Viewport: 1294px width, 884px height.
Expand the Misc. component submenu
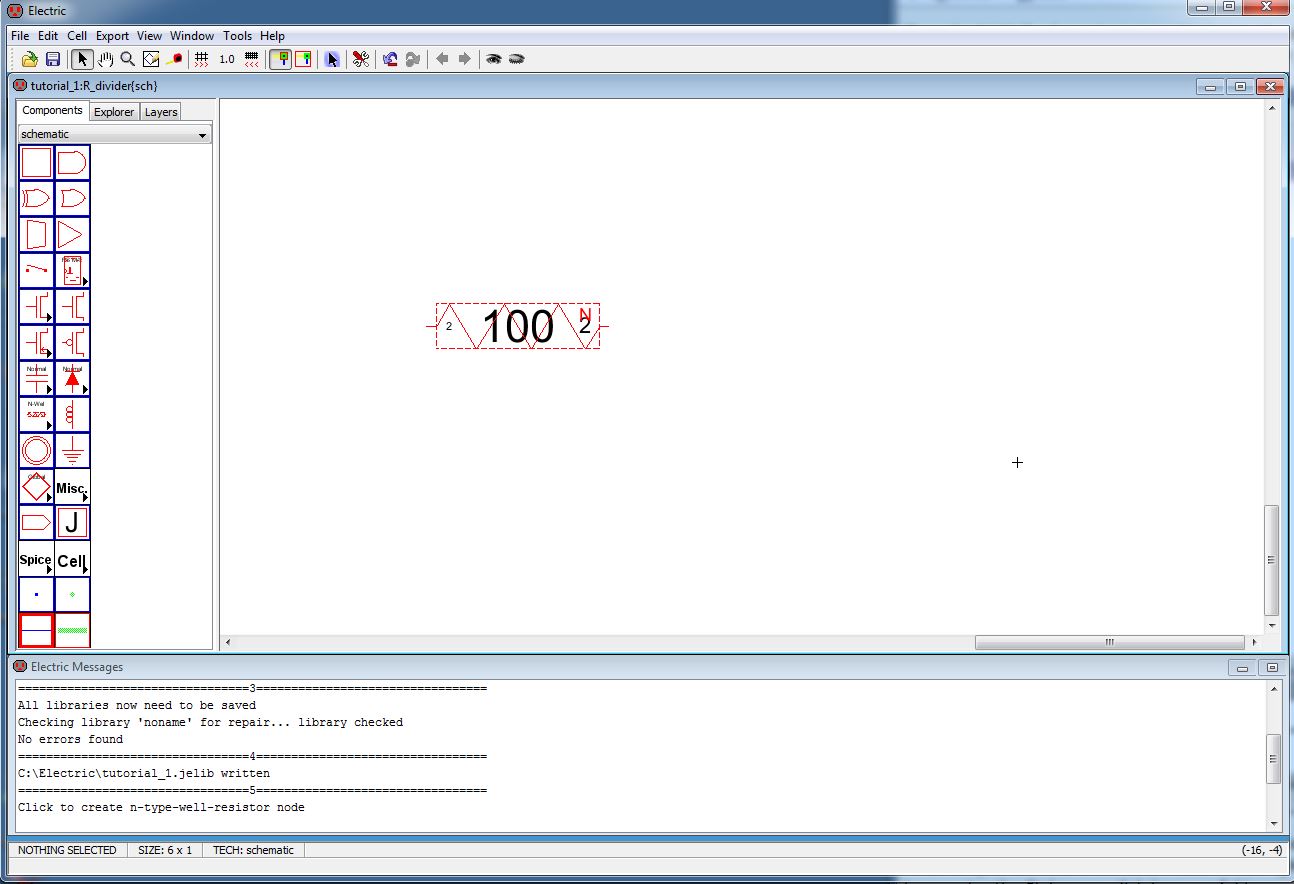(72, 488)
